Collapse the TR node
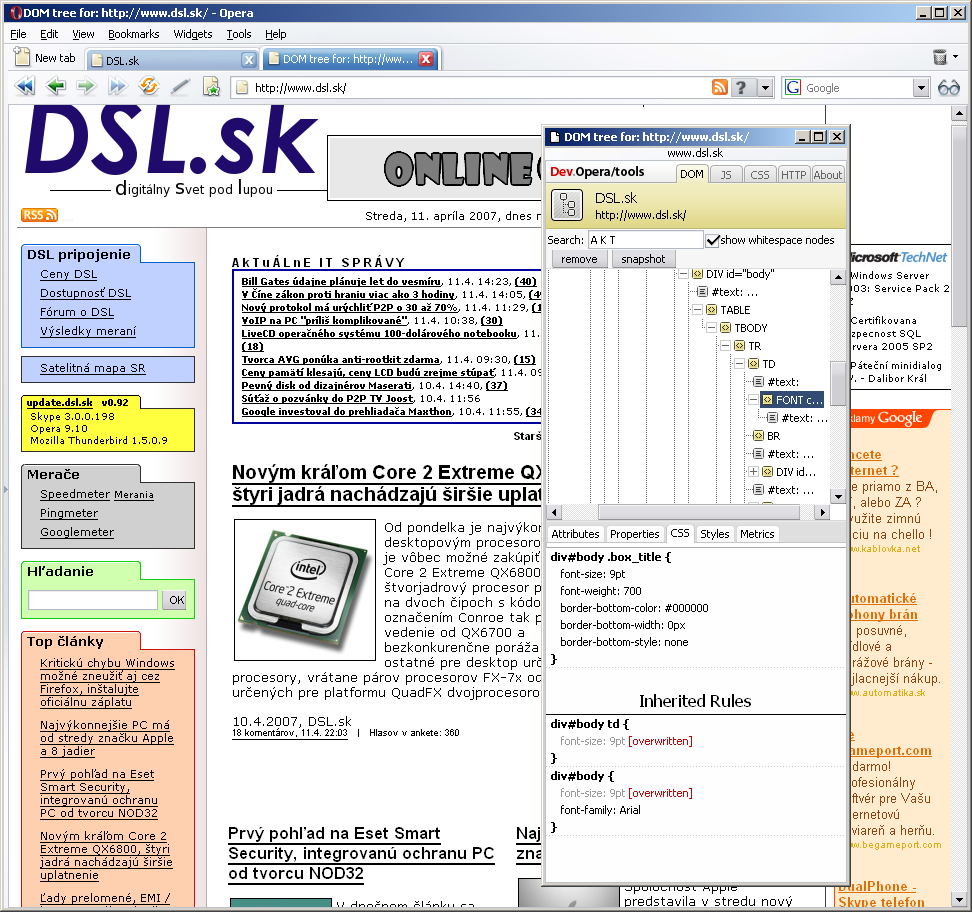This screenshot has height=912, width=972. (726, 345)
